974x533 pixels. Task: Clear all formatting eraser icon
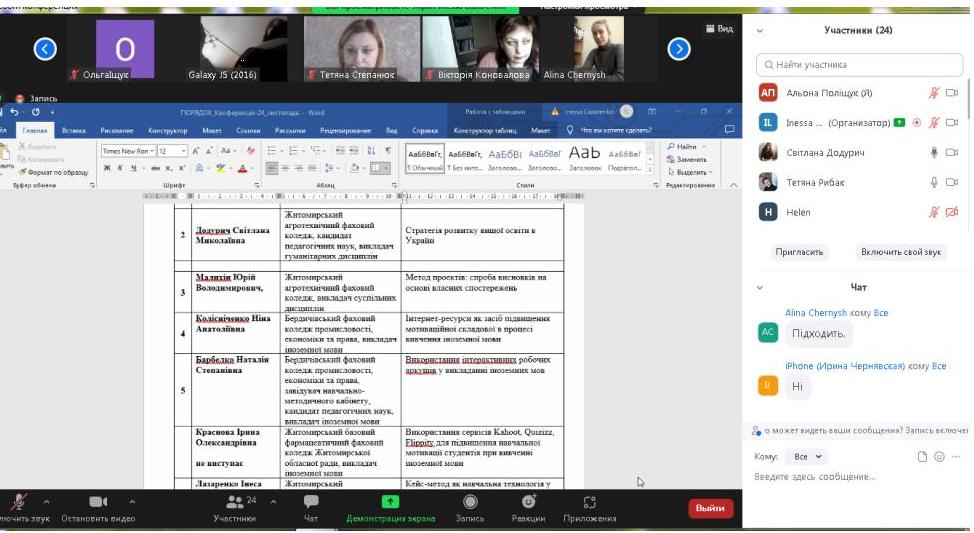click(x=250, y=151)
